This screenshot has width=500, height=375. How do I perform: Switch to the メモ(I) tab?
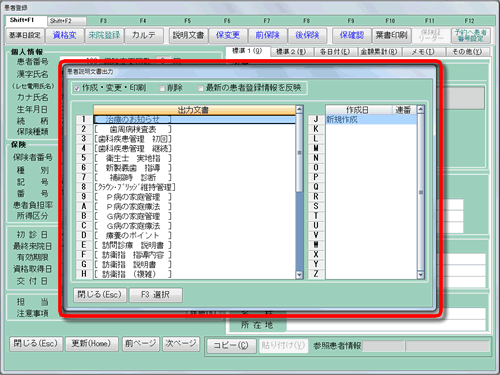point(423,52)
